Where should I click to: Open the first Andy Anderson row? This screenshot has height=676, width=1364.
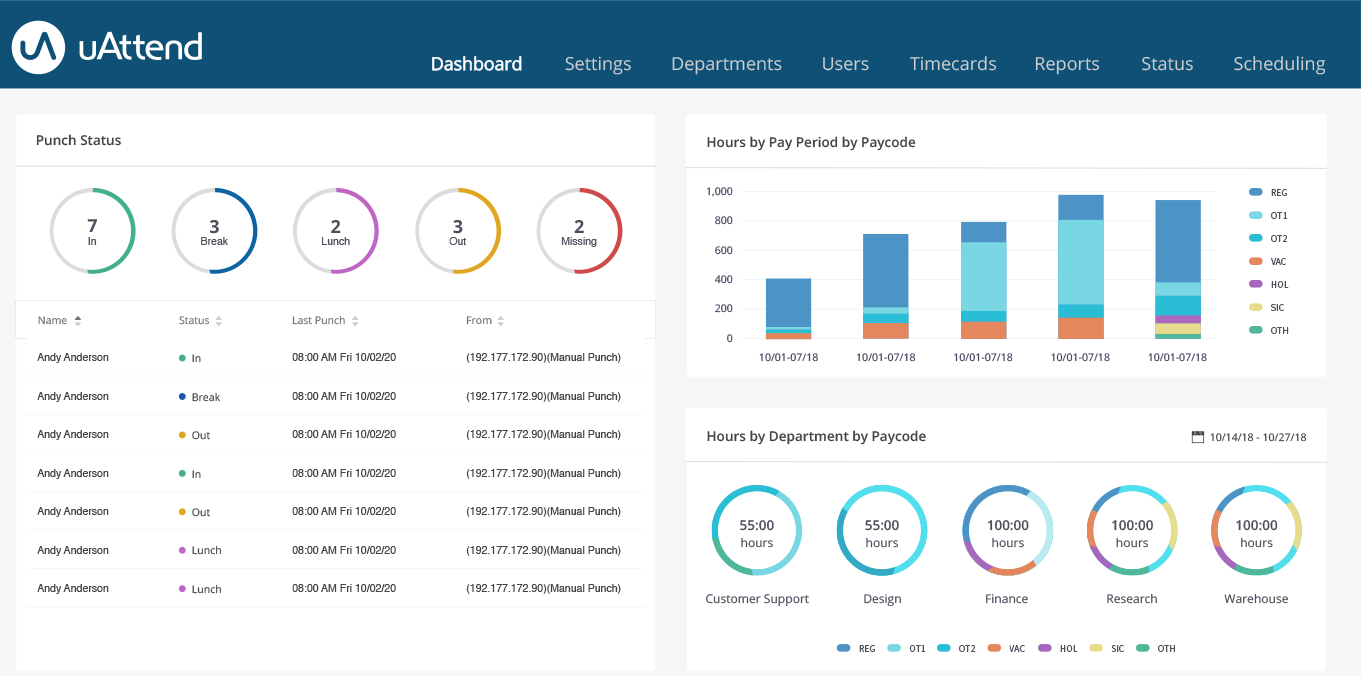(x=73, y=358)
